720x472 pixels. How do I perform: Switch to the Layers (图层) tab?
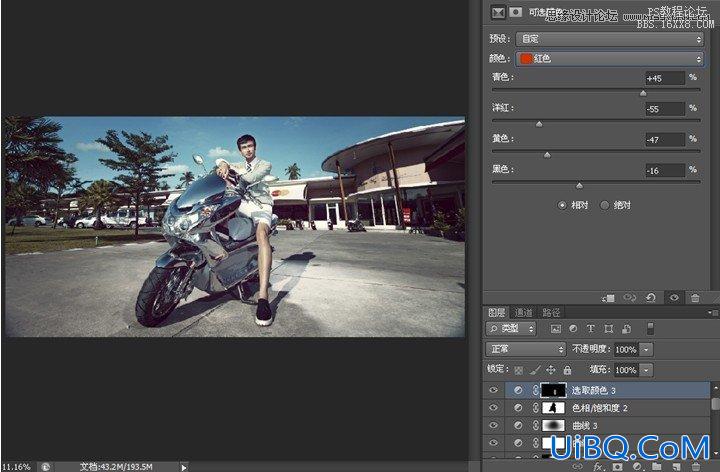(x=496, y=313)
